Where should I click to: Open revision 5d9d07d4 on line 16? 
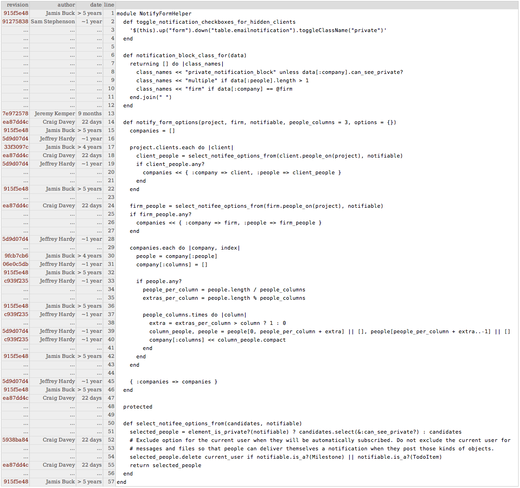pyautogui.click(x=15, y=139)
